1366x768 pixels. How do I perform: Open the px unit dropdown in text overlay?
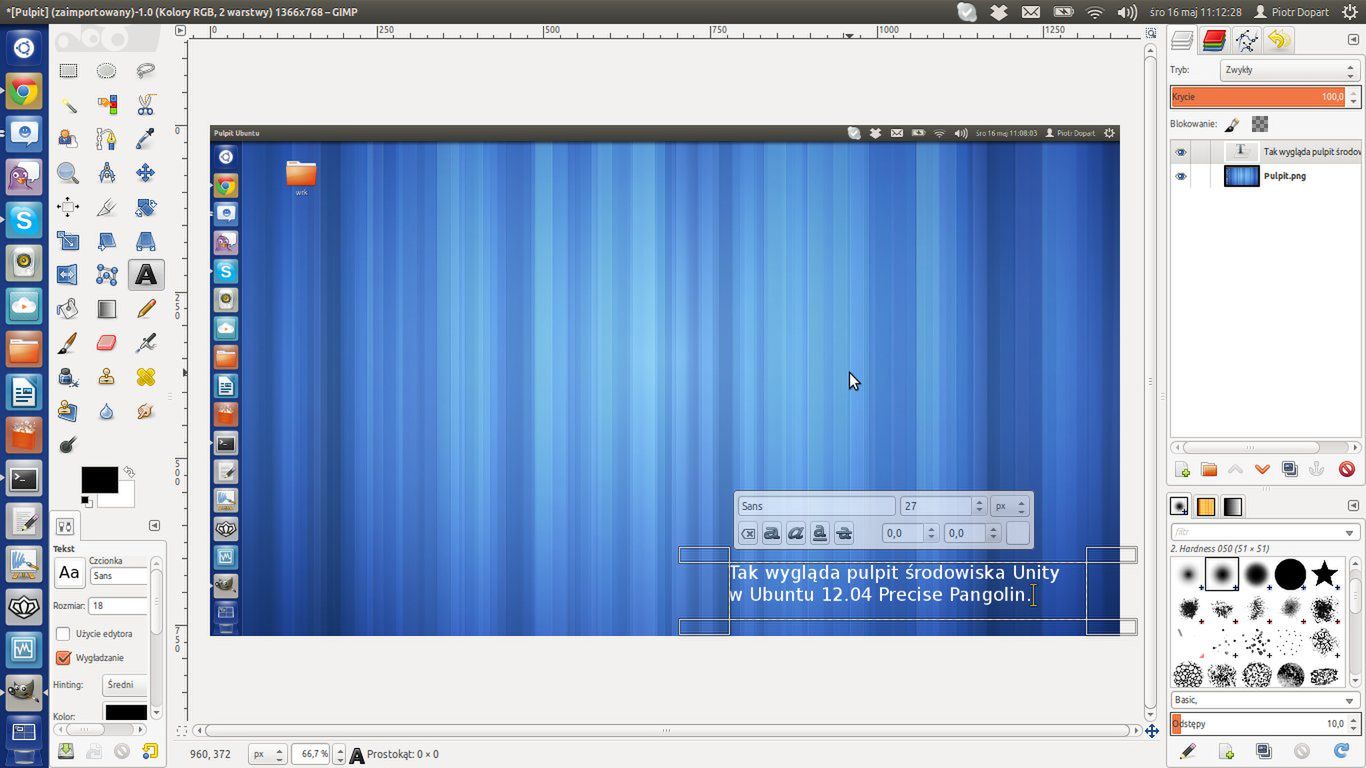pos(1009,507)
